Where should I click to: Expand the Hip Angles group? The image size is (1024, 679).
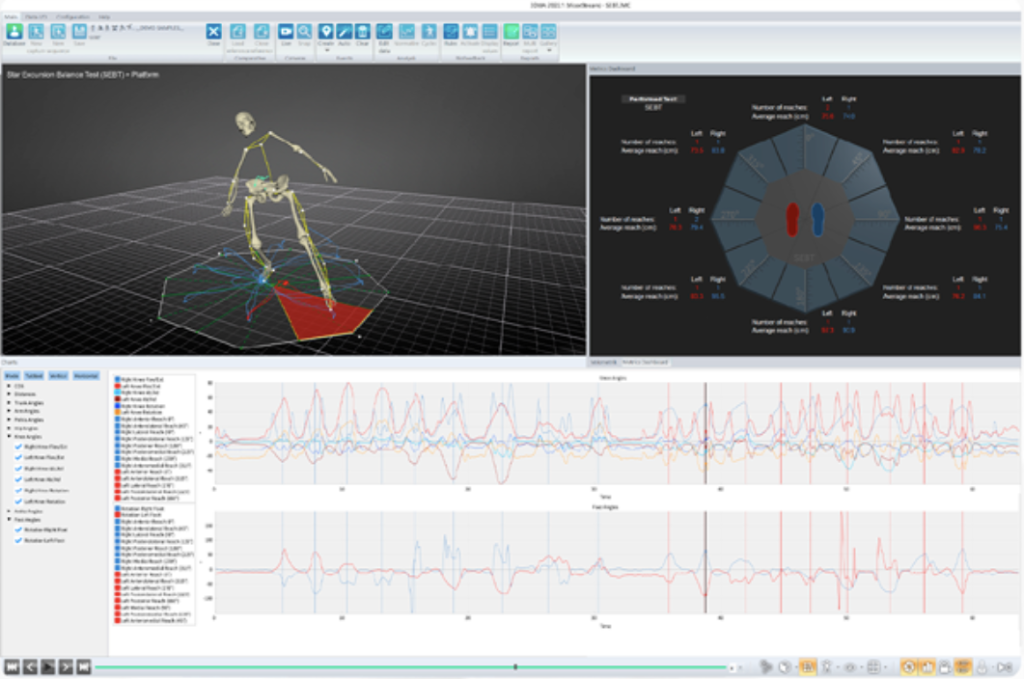pyautogui.click(x=9, y=428)
